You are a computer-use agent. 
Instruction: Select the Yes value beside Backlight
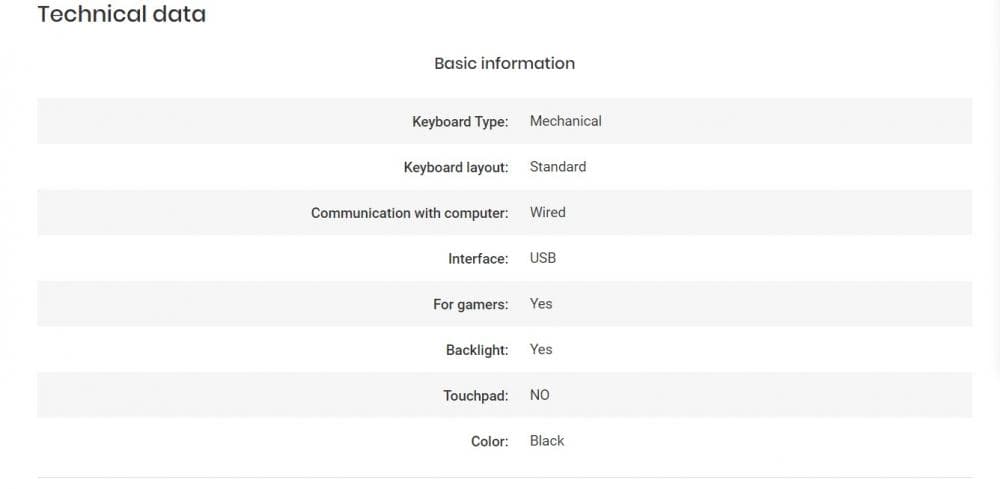(540, 350)
